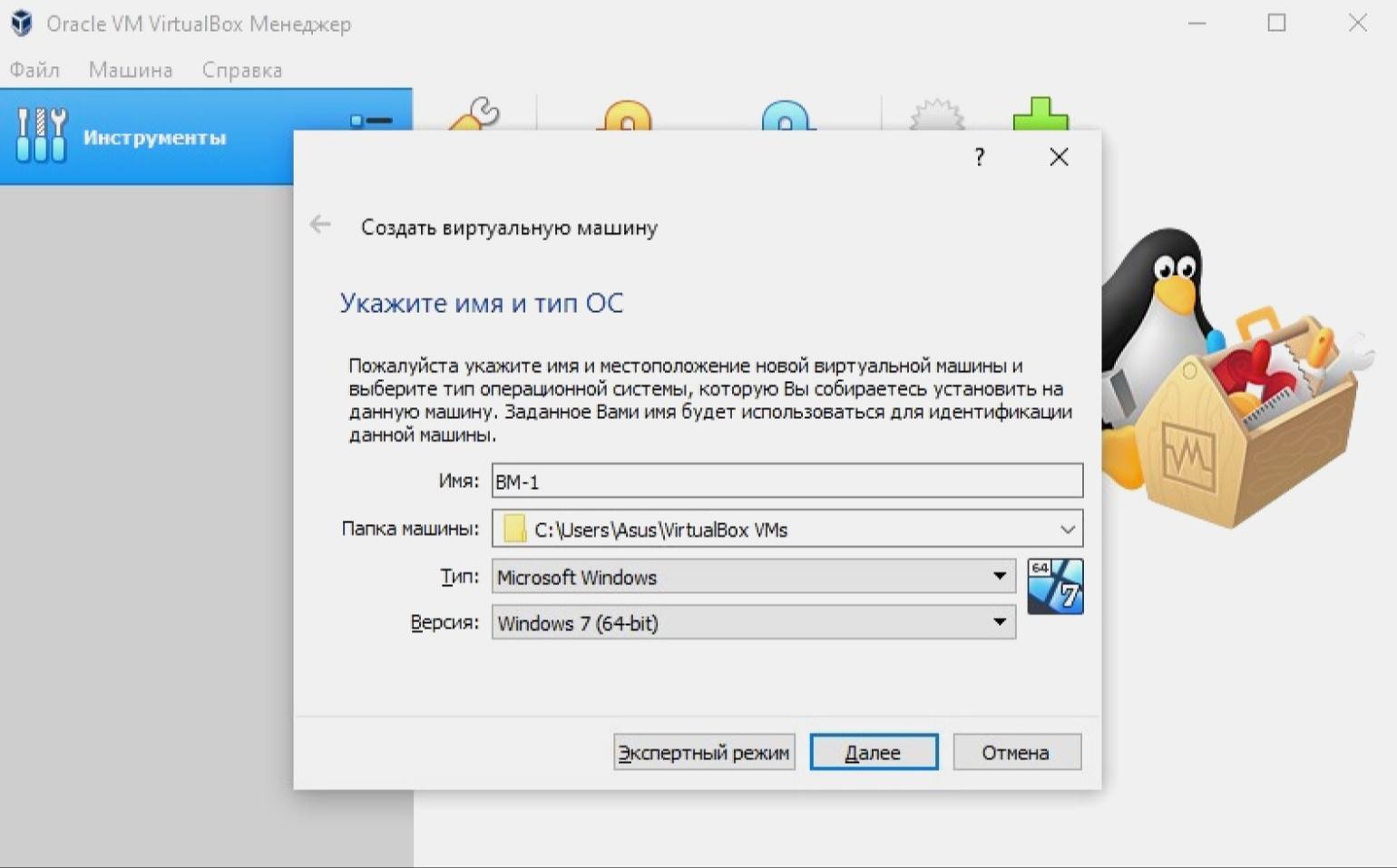
Task: Click the VirtualBox cube title bar icon
Action: click(x=22, y=24)
